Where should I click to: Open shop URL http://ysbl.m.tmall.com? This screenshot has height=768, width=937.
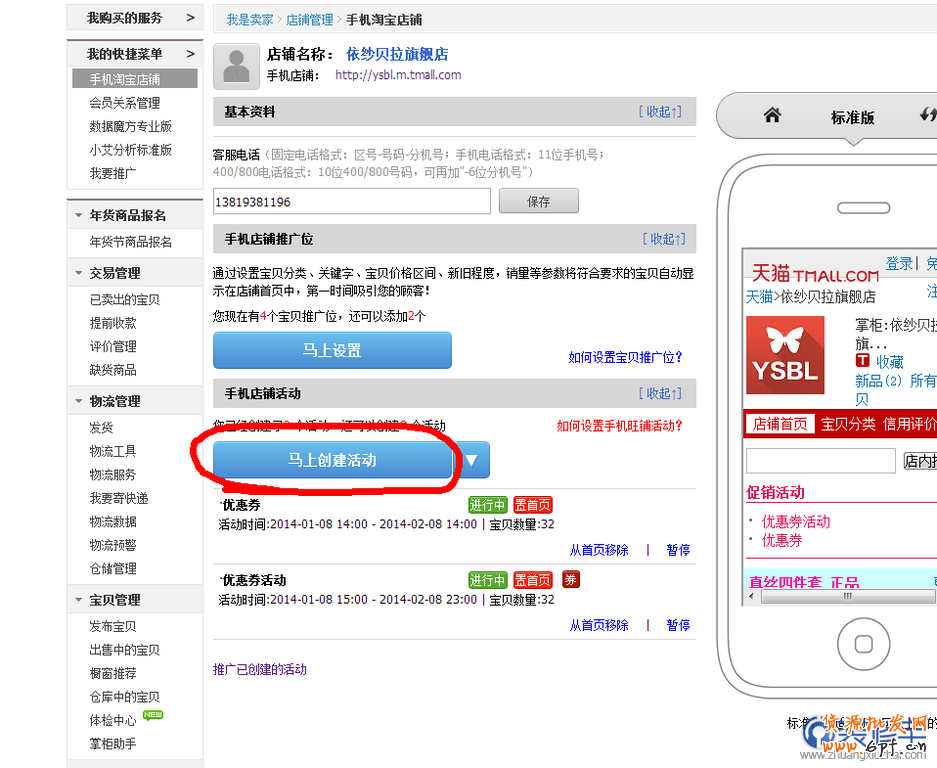(398, 75)
